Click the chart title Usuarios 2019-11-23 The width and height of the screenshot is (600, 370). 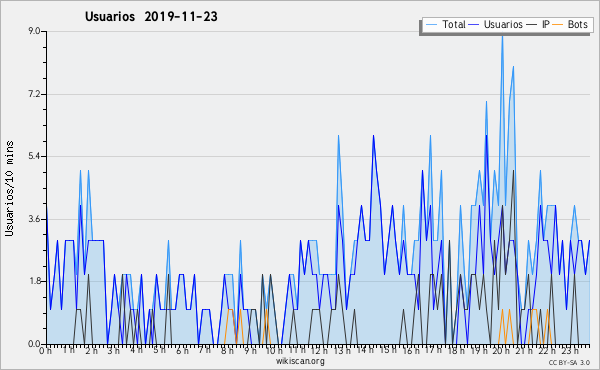tap(151, 16)
